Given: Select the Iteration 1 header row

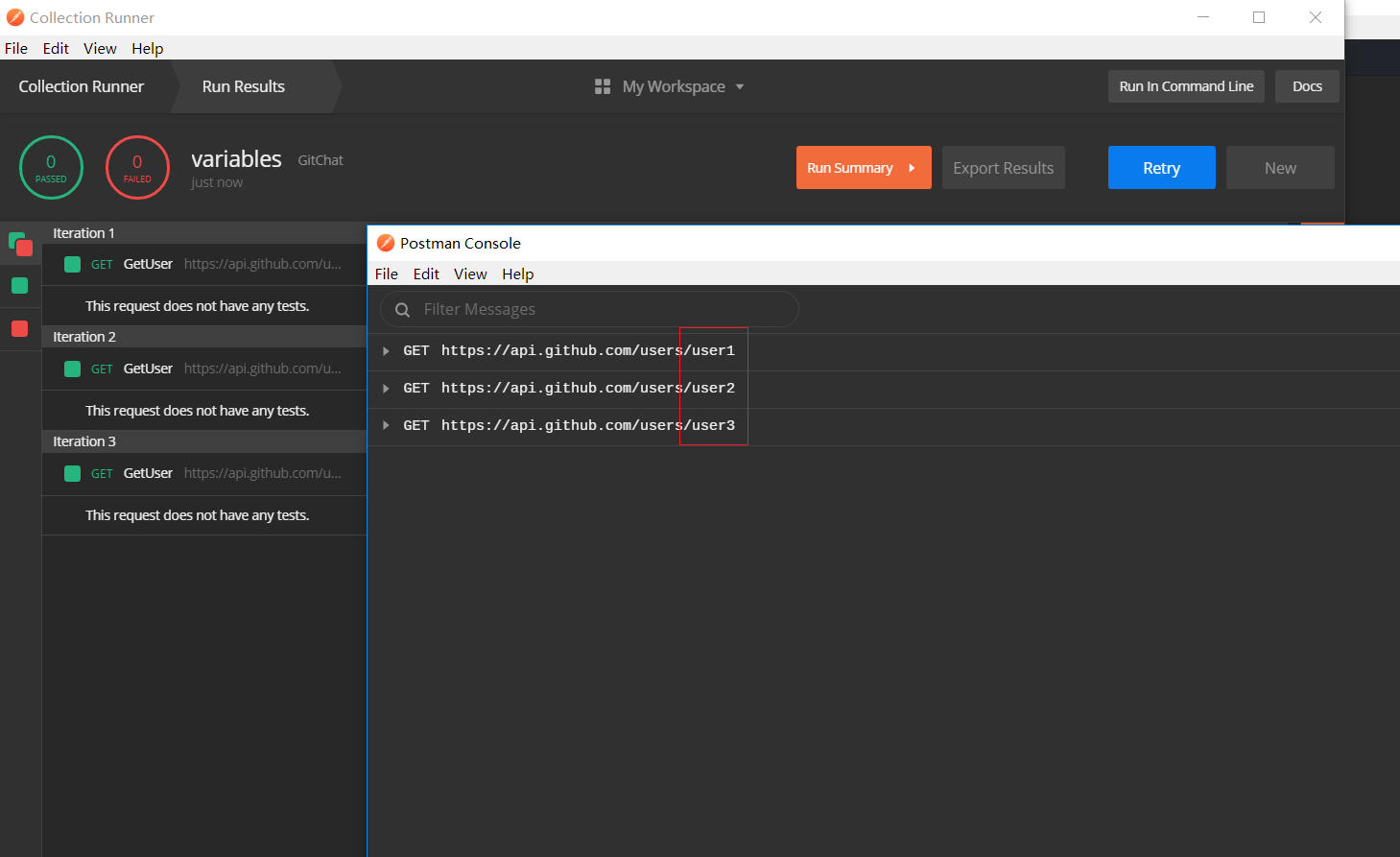Looking at the screenshot, I should pyautogui.click(x=204, y=233).
